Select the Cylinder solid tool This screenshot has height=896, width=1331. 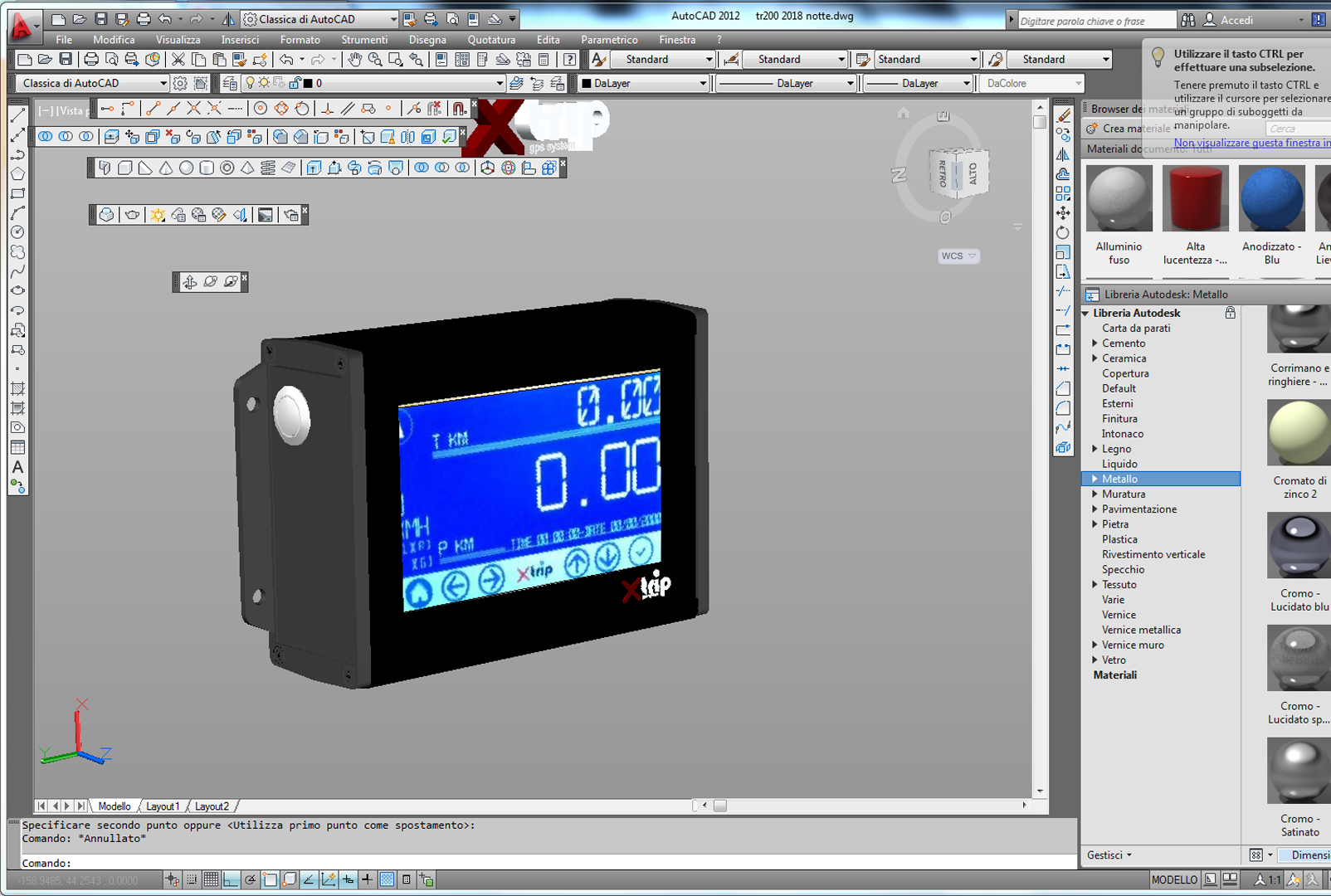207,168
